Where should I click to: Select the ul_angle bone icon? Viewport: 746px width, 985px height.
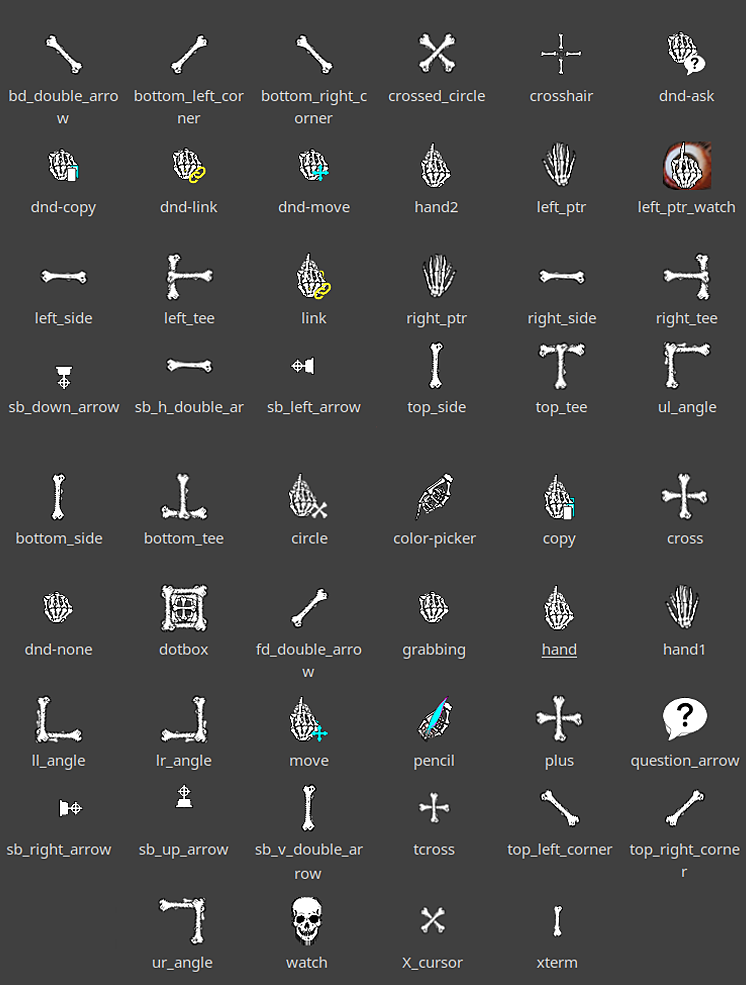(x=687, y=366)
